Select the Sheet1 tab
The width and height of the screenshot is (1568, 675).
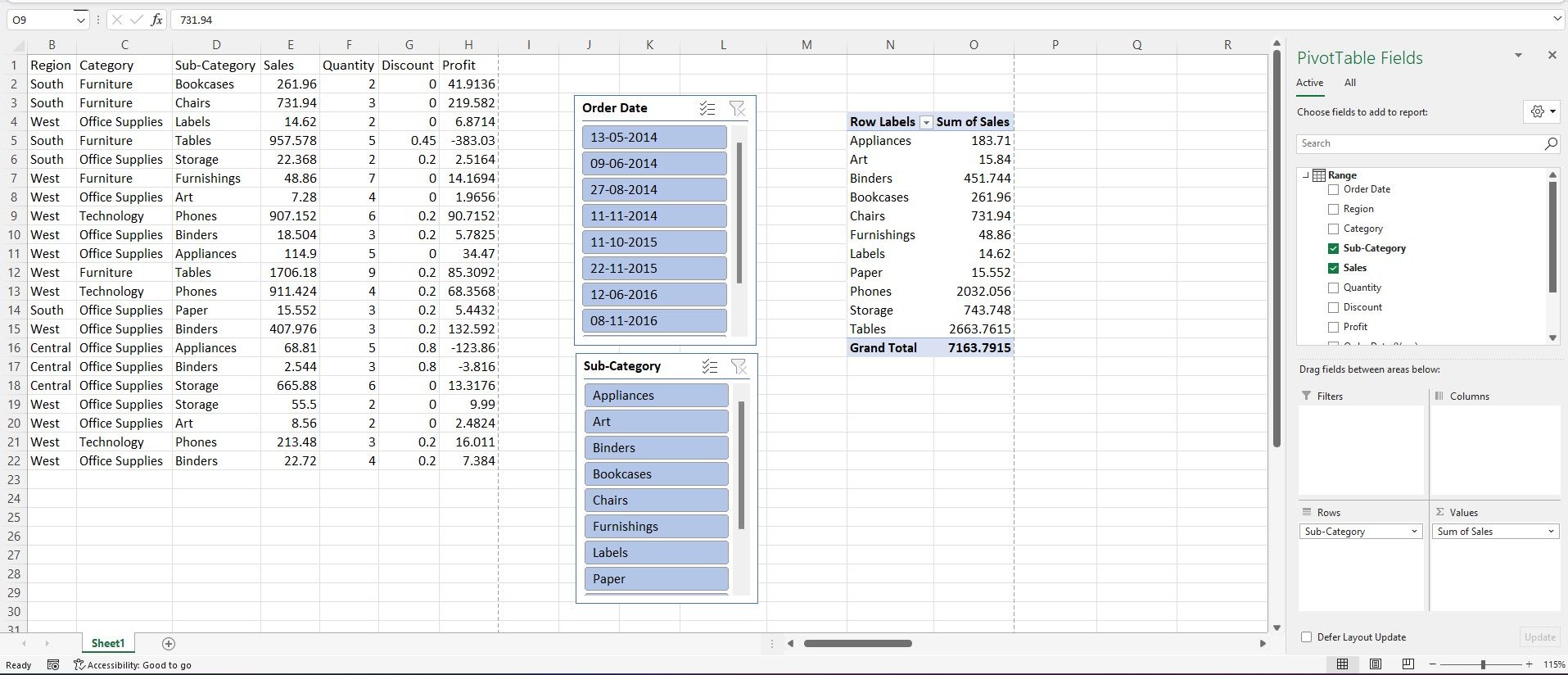click(108, 644)
